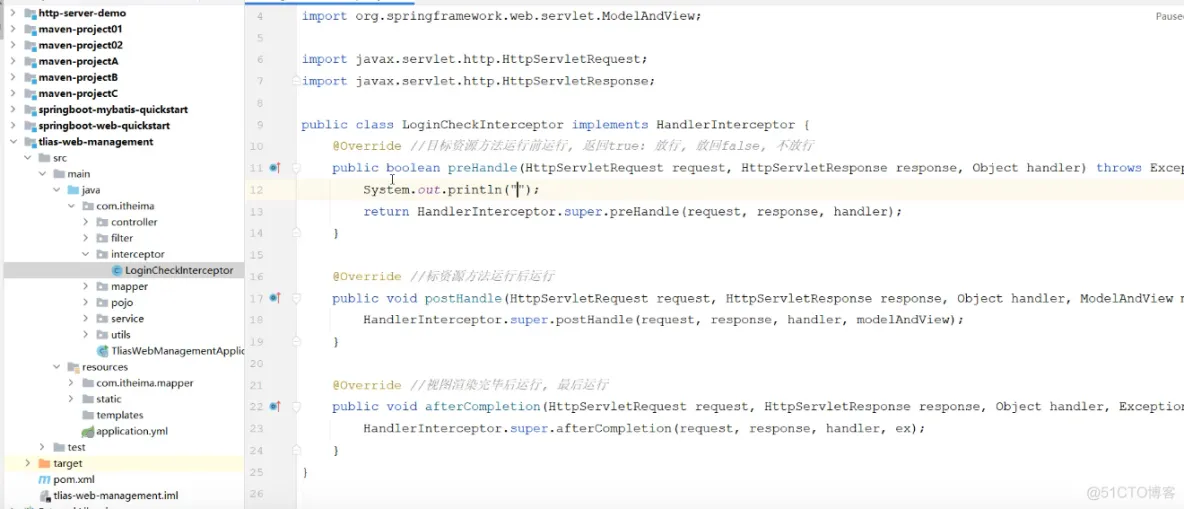Image resolution: width=1184 pixels, height=509 pixels.
Task: Collapse the tlias-web-management module
Action: pos(13,141)
